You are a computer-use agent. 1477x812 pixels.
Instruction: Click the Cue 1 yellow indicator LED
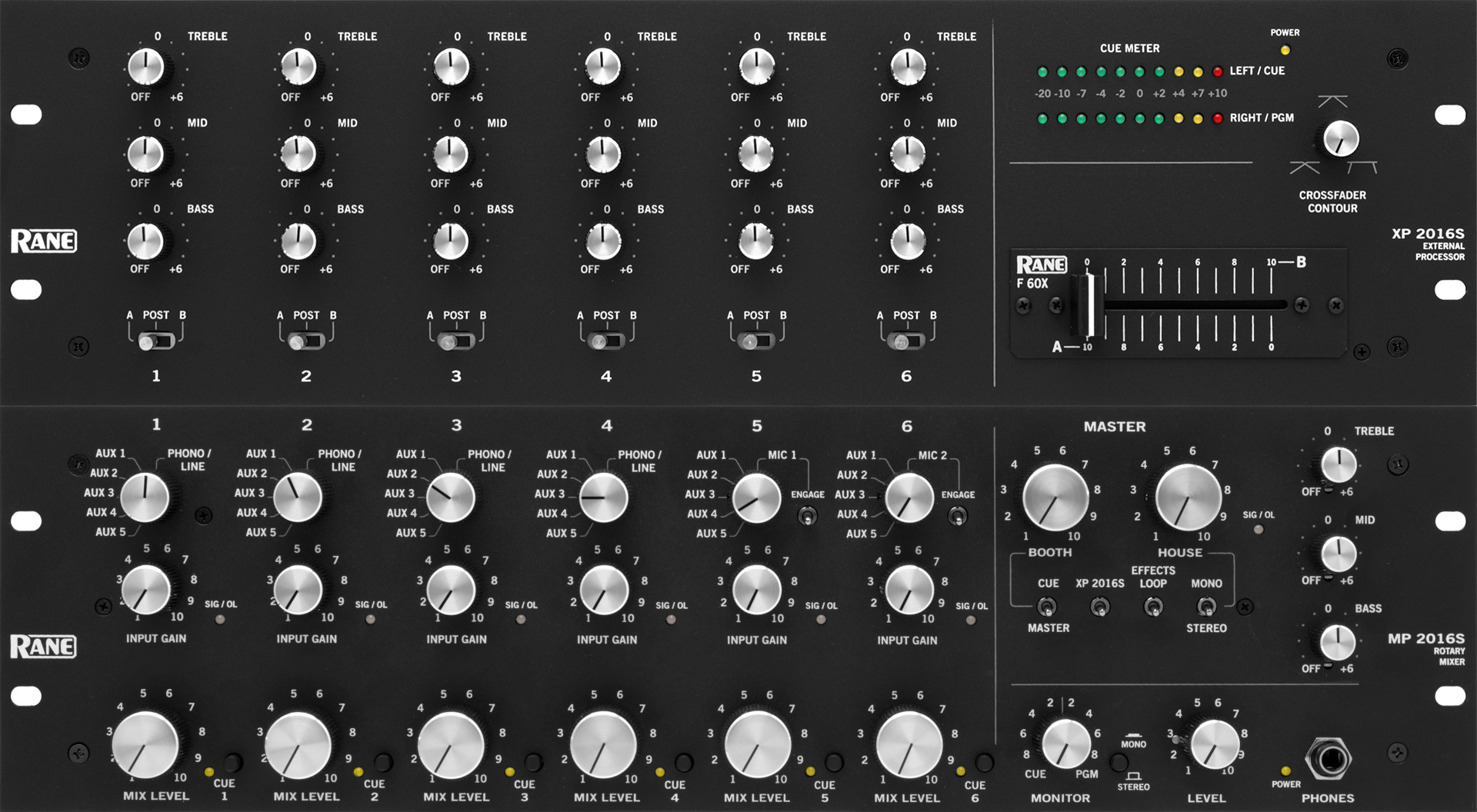pos(208,771)
